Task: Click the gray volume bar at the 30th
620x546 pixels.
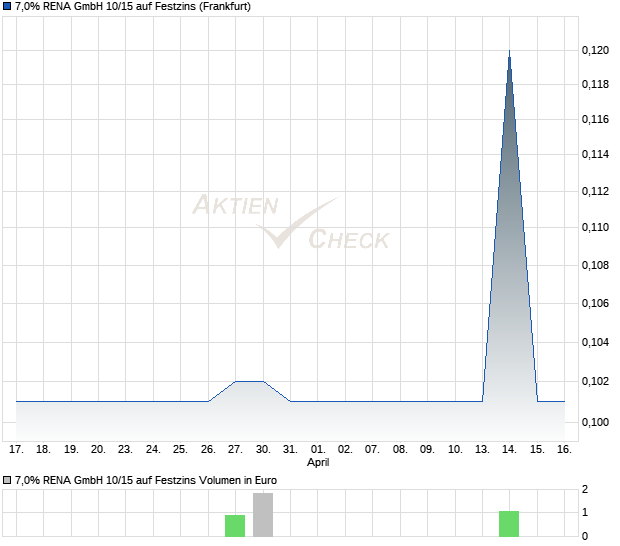Action: [263, 515]
